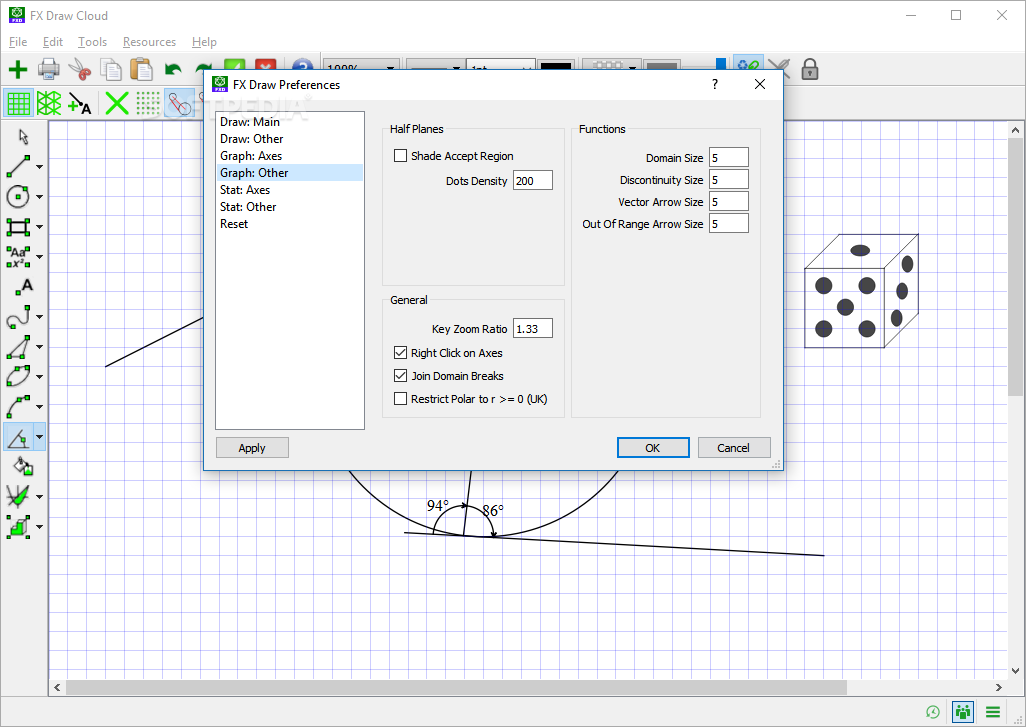Open the Edit menu

52,42
